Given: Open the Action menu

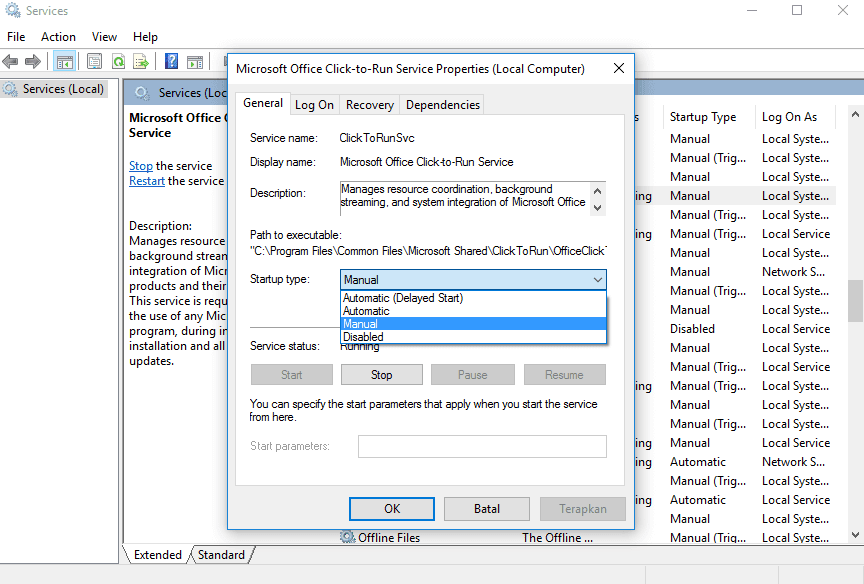Looking at the screenshot, I should (58, 37).
